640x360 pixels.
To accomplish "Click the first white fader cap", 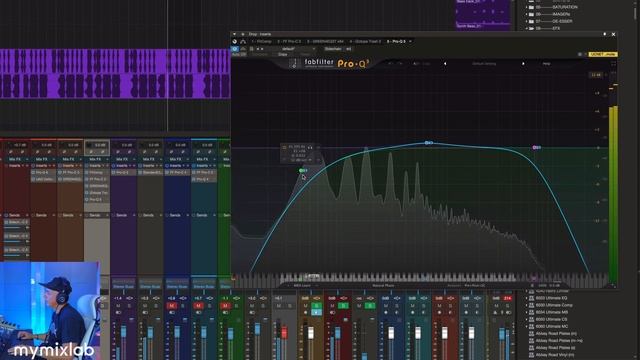I will tap(311, 333).
